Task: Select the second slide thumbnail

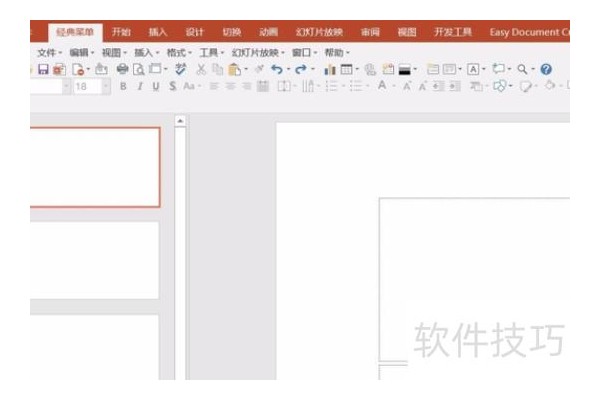Action: click(x=94, y=260)
